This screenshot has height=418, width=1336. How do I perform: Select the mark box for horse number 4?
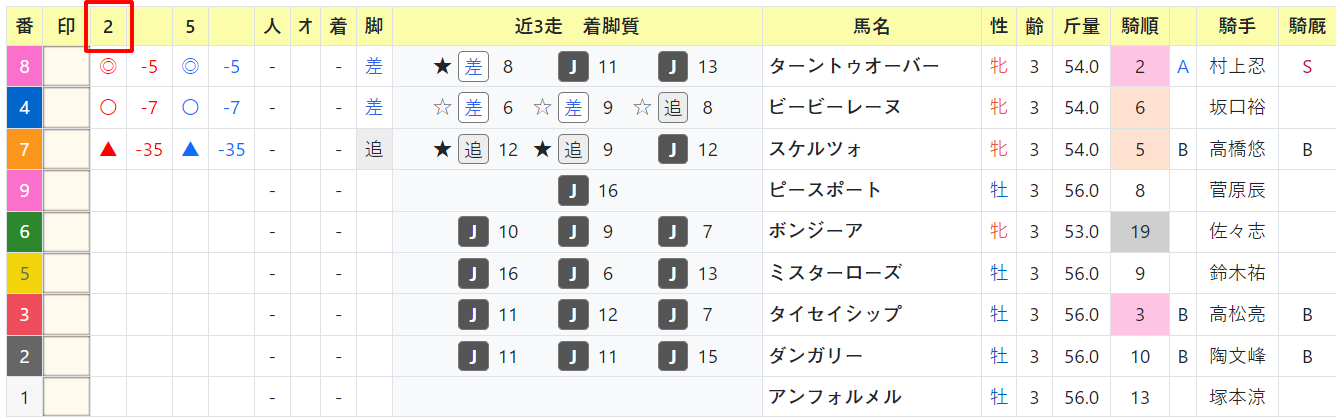pyautogui.click(x=67, y=108)
